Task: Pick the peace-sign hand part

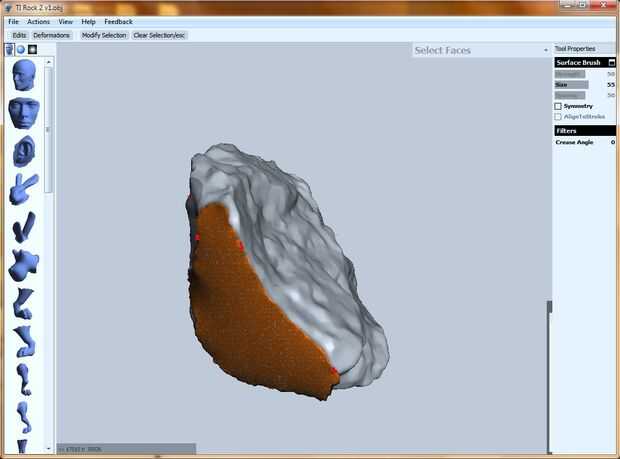Action: click(24, 189)
